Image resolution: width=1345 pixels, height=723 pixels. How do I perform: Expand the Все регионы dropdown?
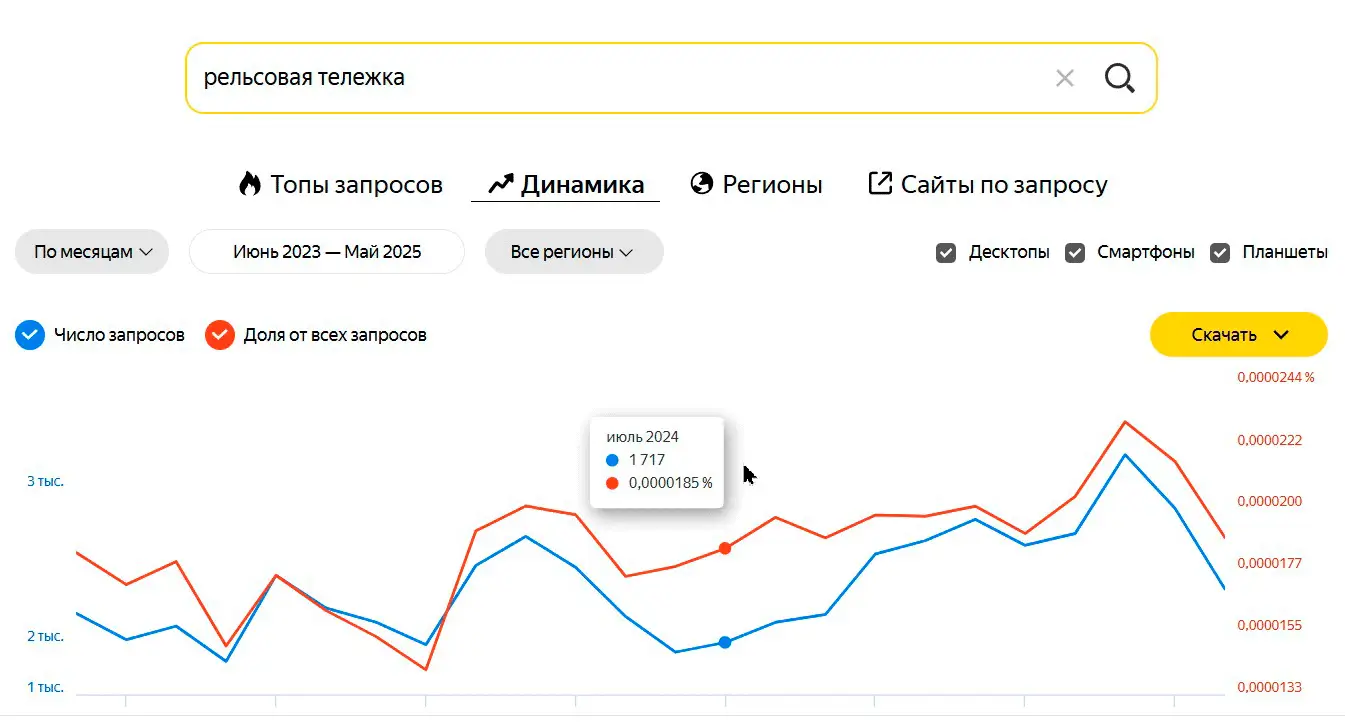pyautogui.click(x=573, y=252)
